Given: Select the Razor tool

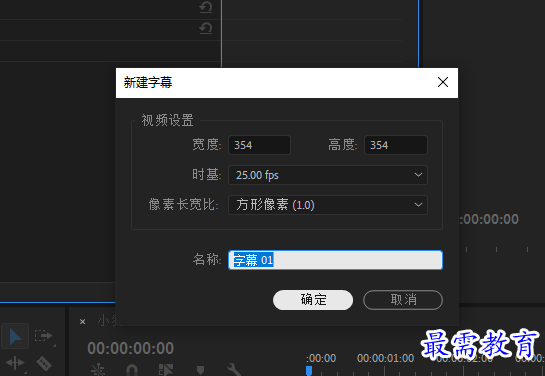Looking at the screenshot, I should coord(44,363).
